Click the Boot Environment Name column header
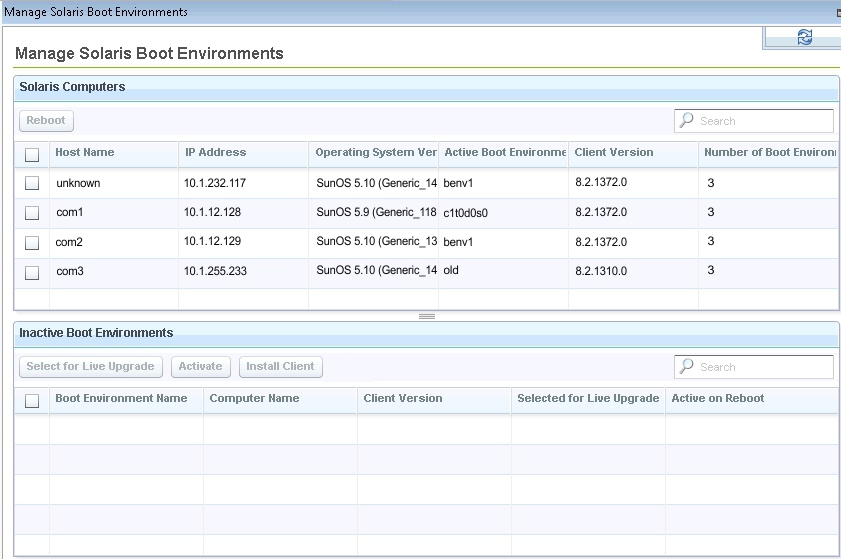 [x=121, y=399]
